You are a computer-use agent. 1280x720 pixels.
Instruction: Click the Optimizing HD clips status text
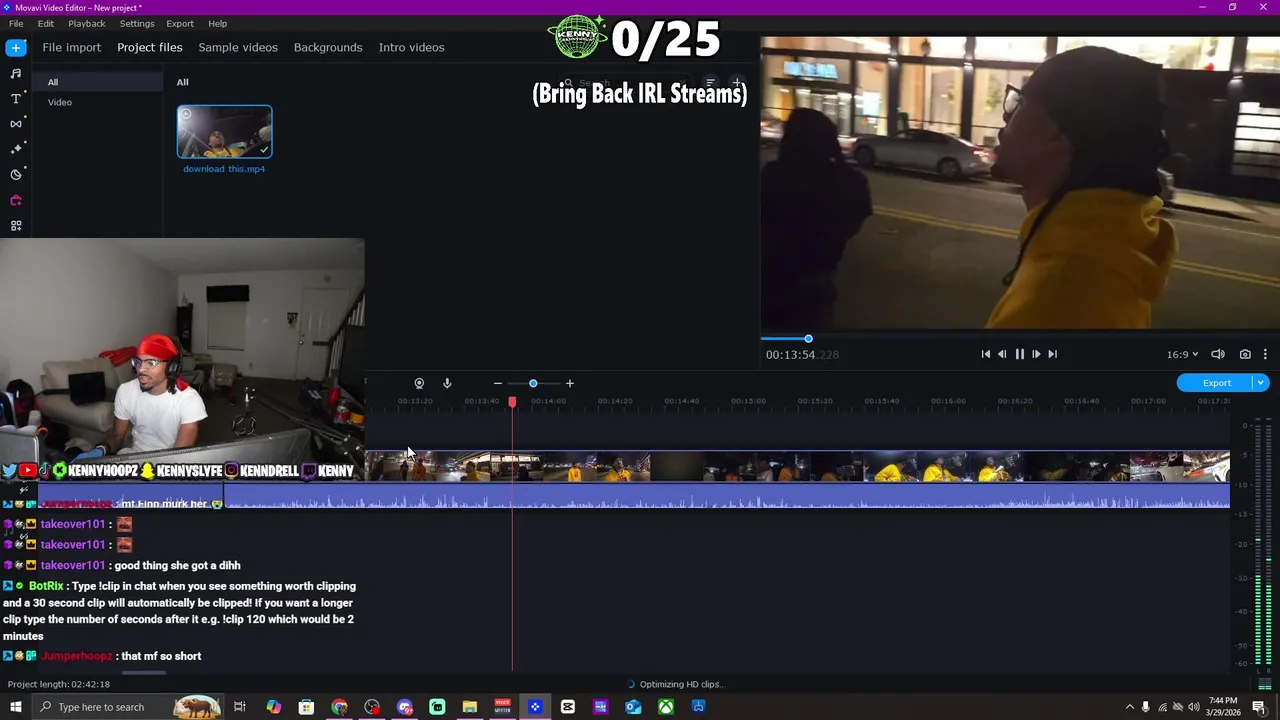pyautogui.click(x=680, y=684)
